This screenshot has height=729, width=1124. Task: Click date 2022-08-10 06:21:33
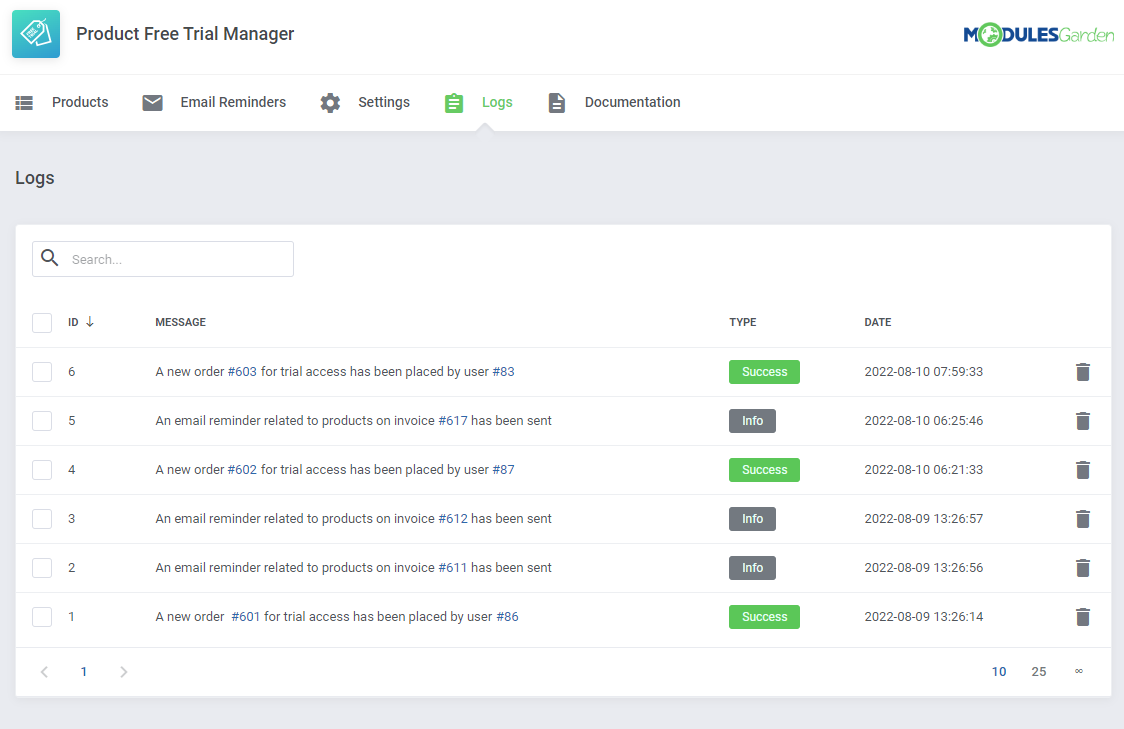(x=923, y=470)
